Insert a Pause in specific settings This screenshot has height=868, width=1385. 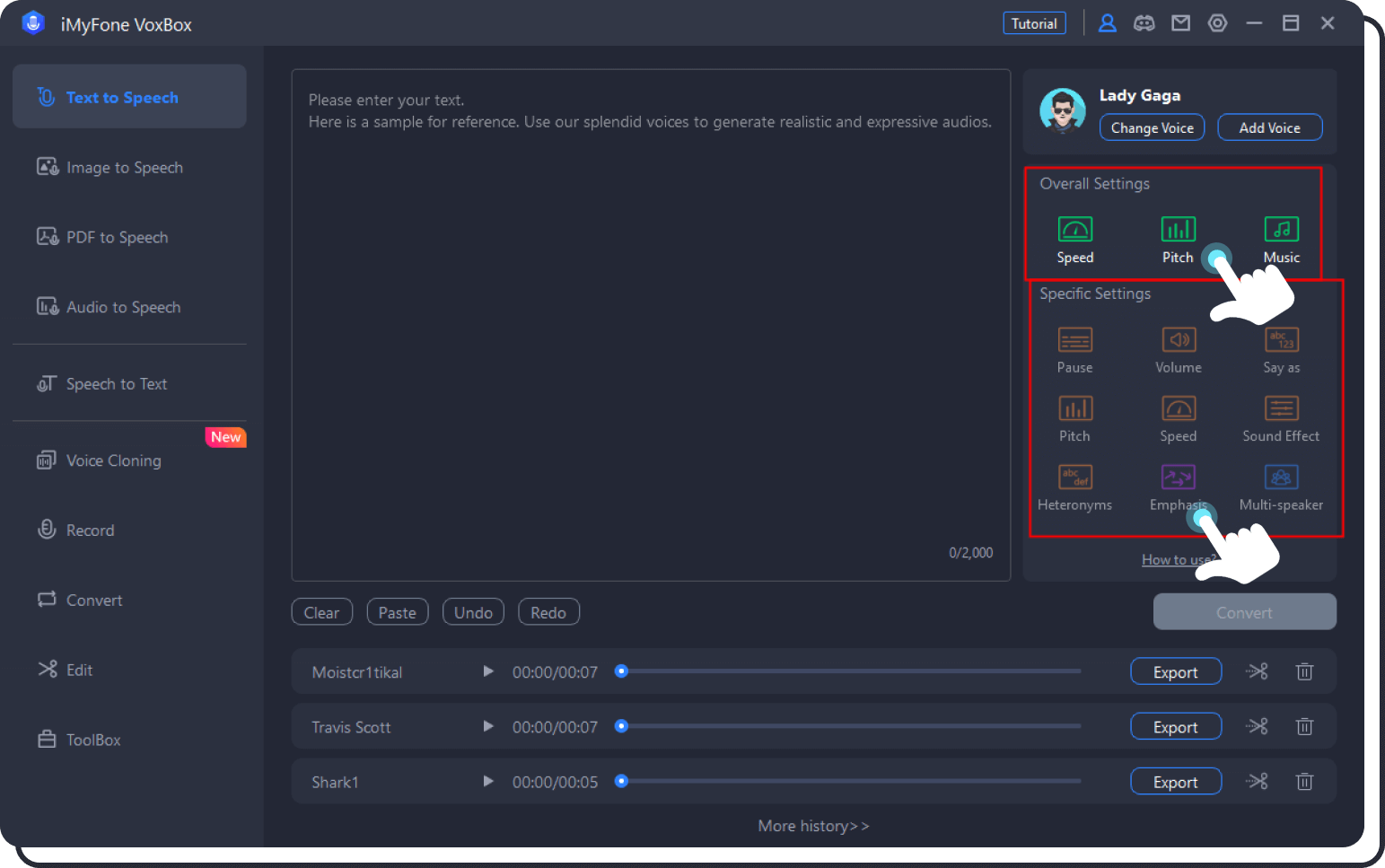(x=1074, y=351)
